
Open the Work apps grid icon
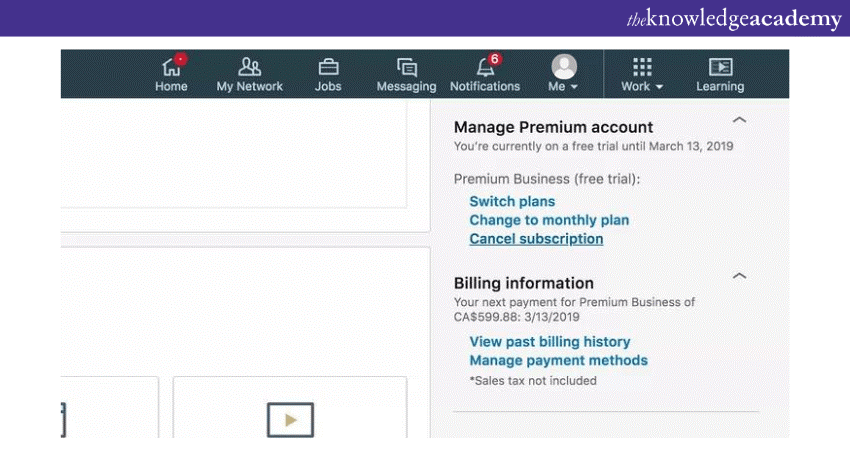click(642, 67)
